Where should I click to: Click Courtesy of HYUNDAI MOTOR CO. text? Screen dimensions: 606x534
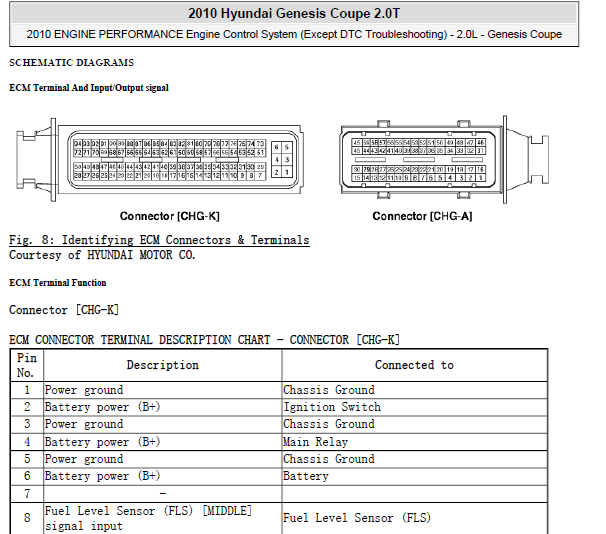tap(102, 255)
